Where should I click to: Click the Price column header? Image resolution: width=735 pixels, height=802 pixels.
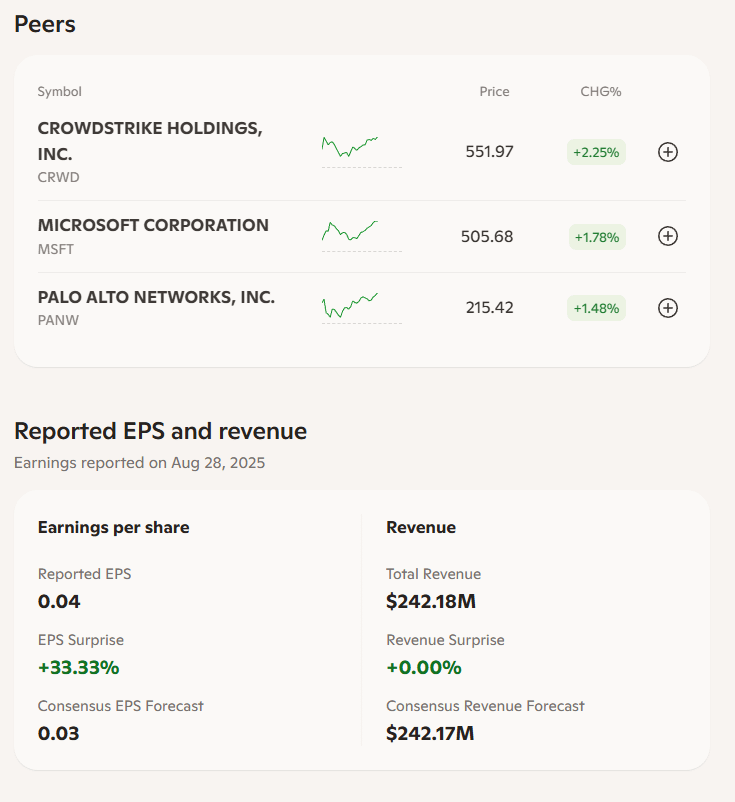click(494, 92)
